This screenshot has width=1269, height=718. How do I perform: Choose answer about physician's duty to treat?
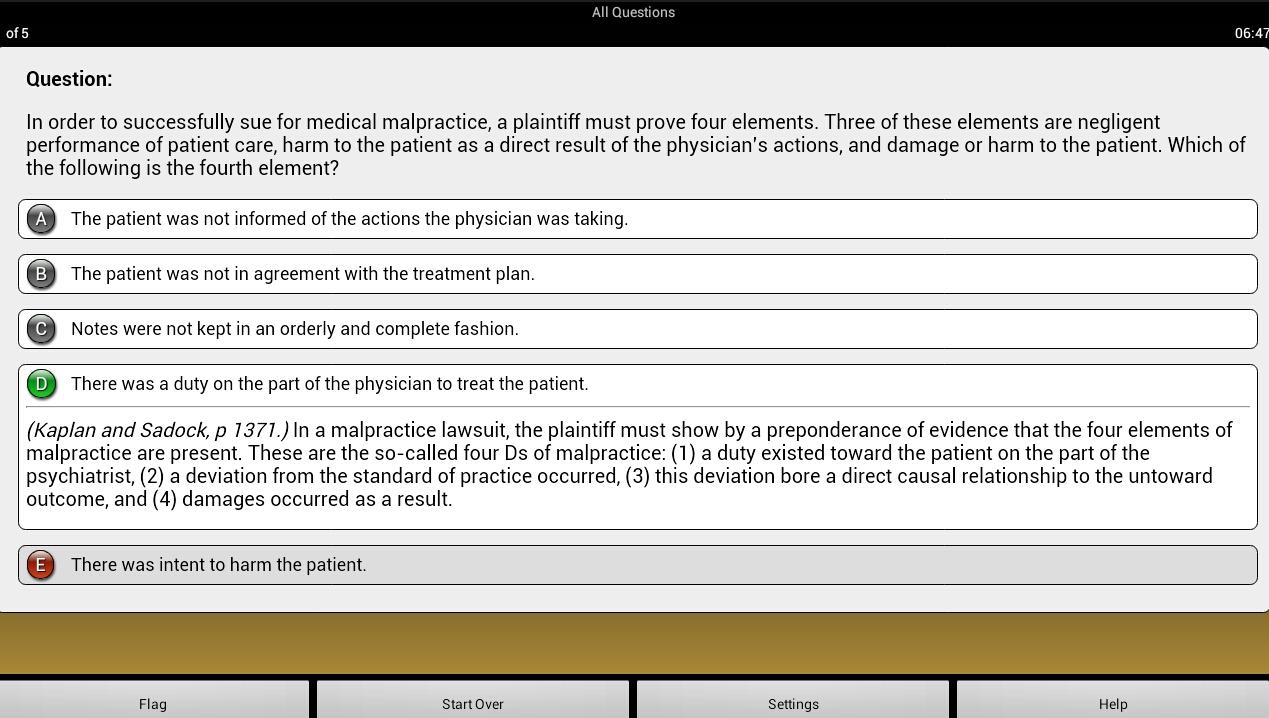[x=637, y=384]
